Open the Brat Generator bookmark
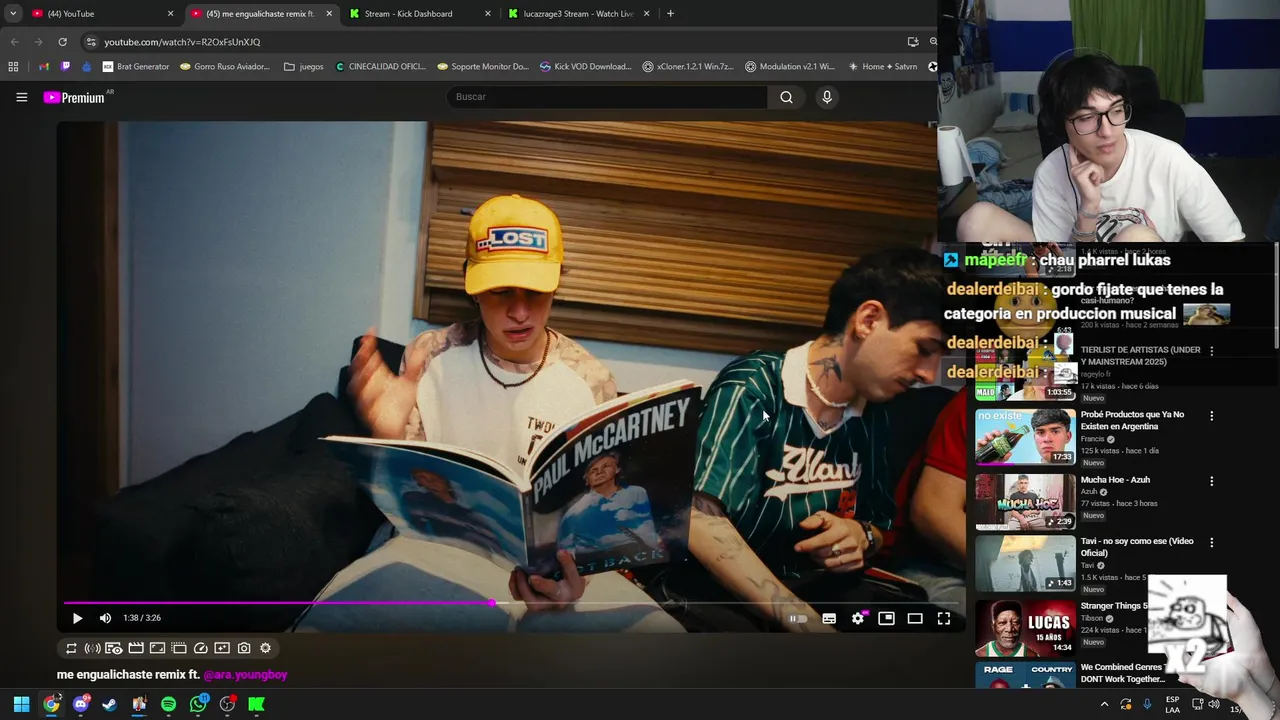 click(x=136, y=67)
